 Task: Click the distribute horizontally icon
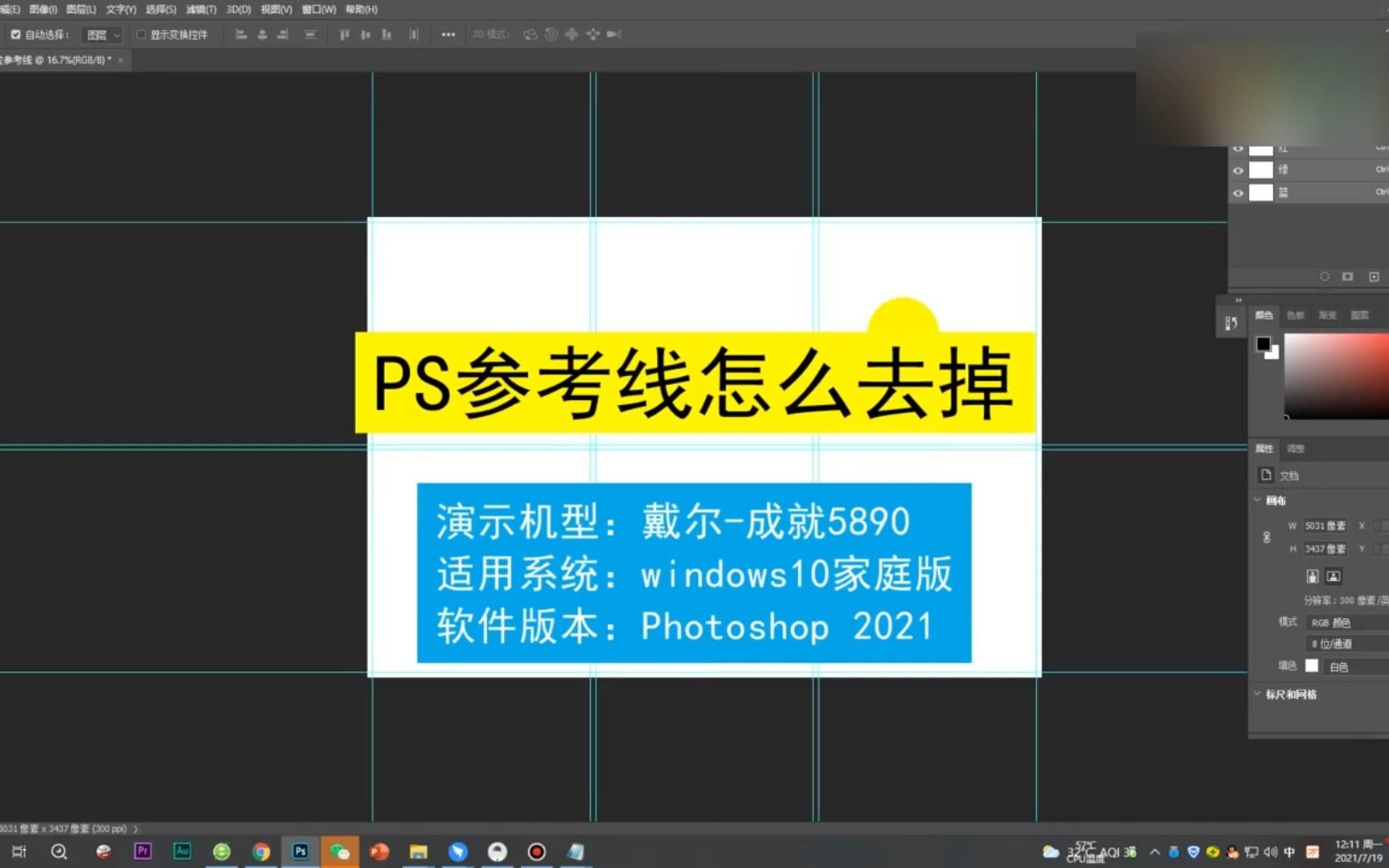[x=414, y=35]
